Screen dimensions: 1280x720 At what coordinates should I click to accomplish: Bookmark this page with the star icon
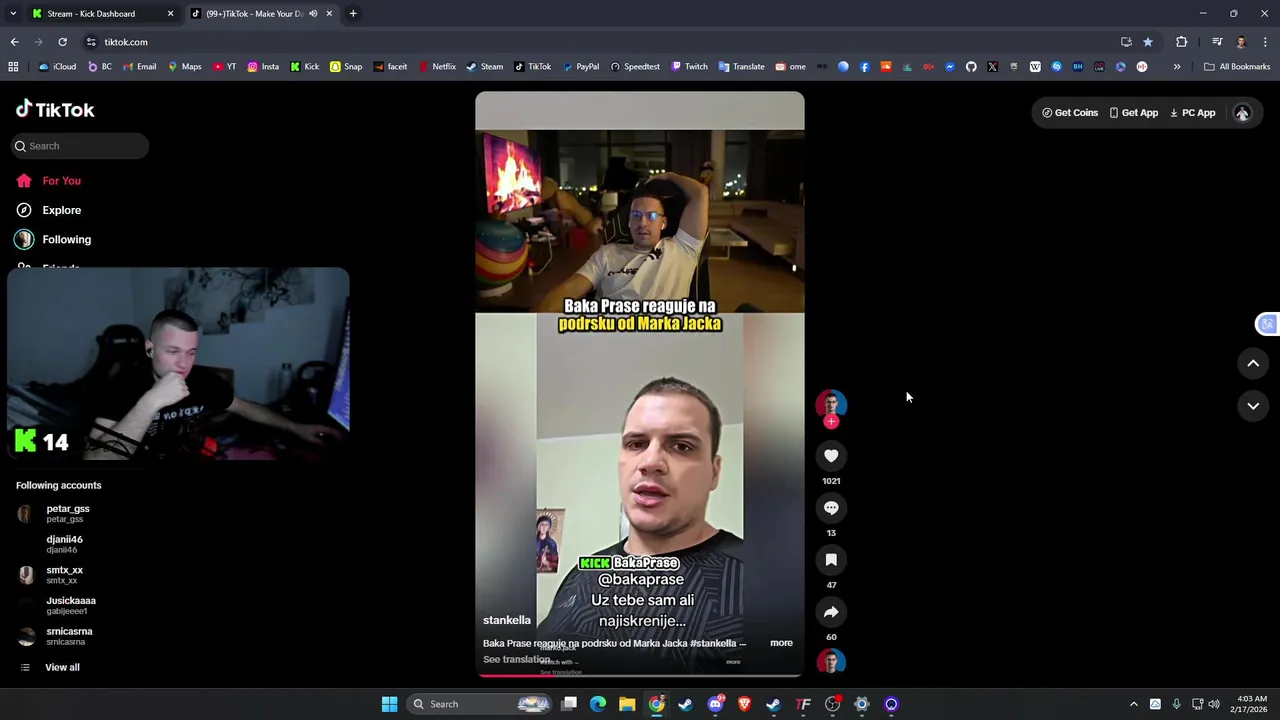tap(1148, 42)
